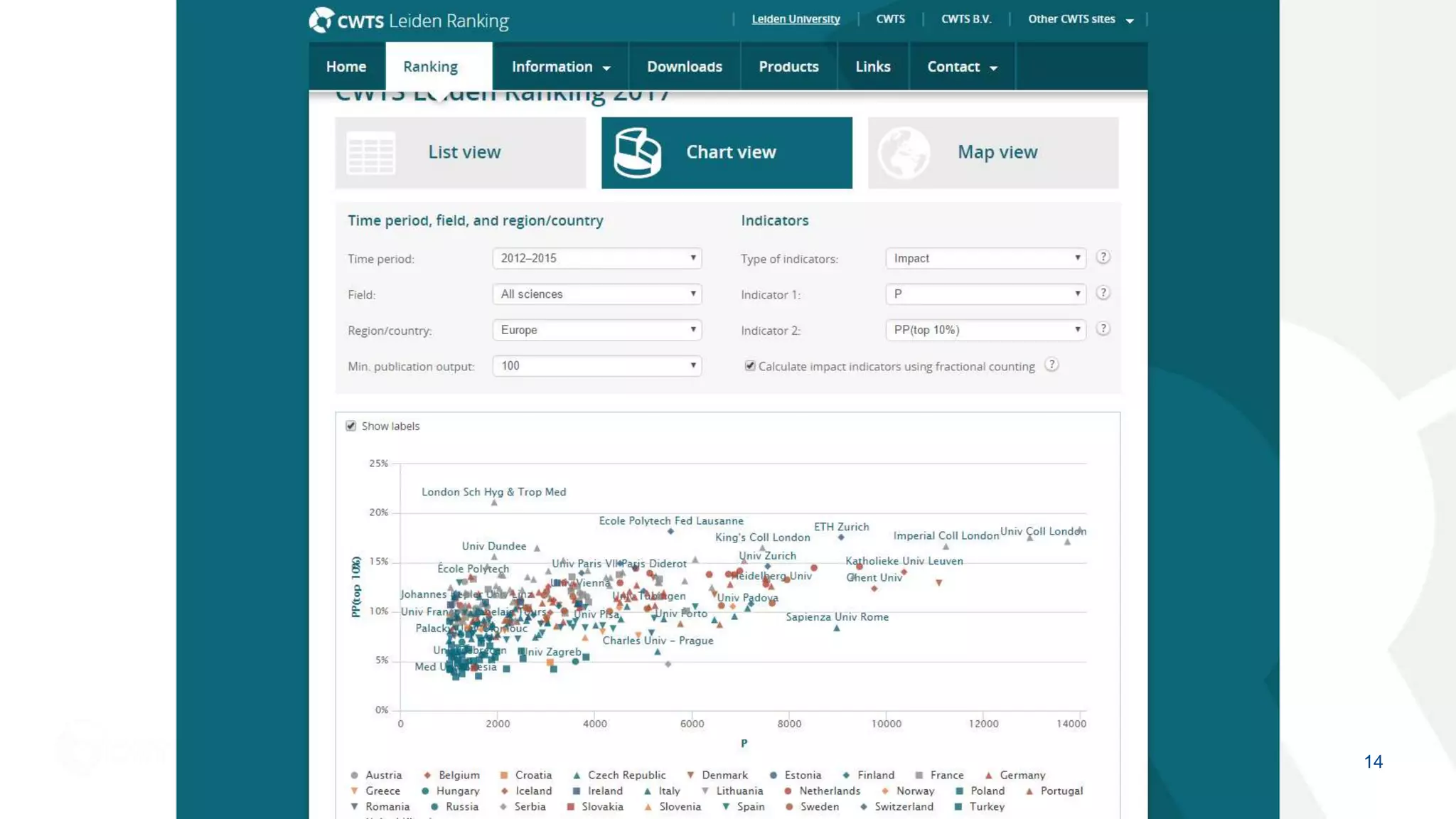The width and height of the screenshot is (1456, 819).
Task: Click the Netherlands legend color marker
Action: pos(788,791)
